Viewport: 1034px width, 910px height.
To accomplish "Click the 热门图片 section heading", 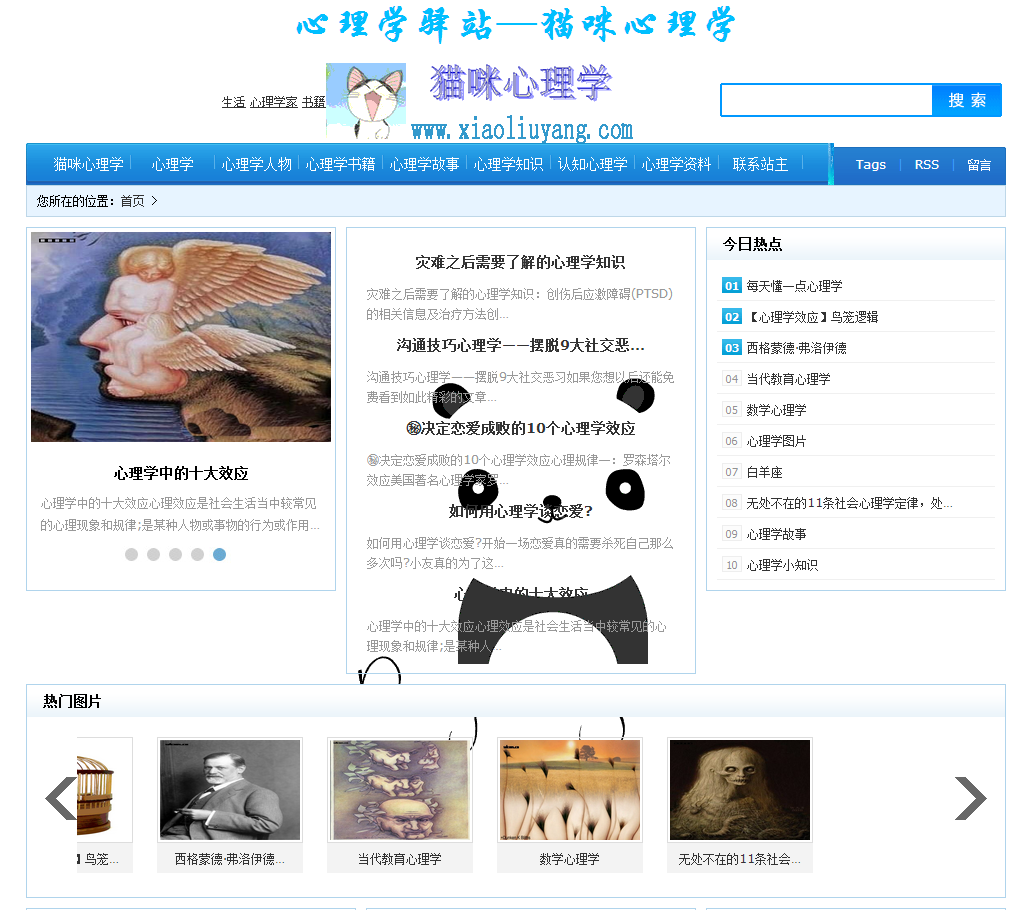I will [x=73, y=702].
